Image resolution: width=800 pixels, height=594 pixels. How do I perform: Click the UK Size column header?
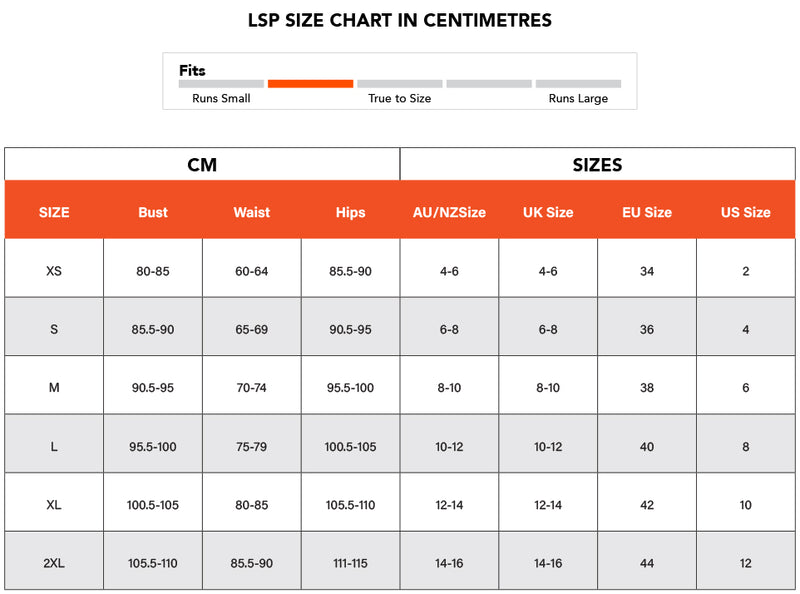(548, 212)
